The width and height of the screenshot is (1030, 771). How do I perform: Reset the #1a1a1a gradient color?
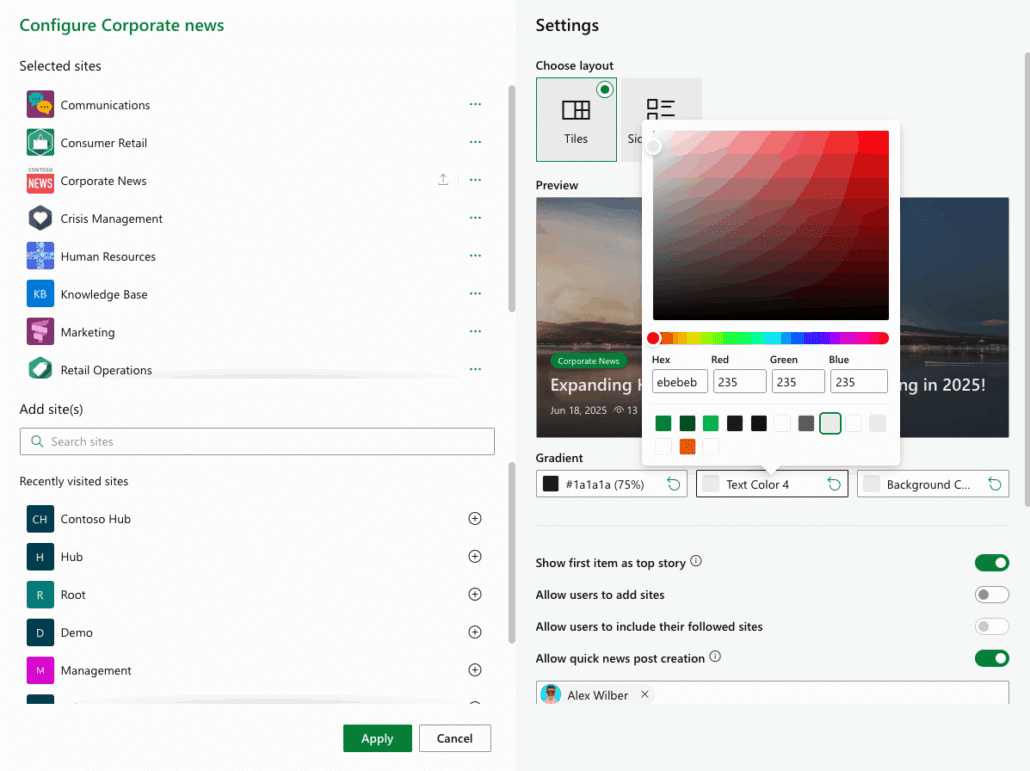pos(674,484)
